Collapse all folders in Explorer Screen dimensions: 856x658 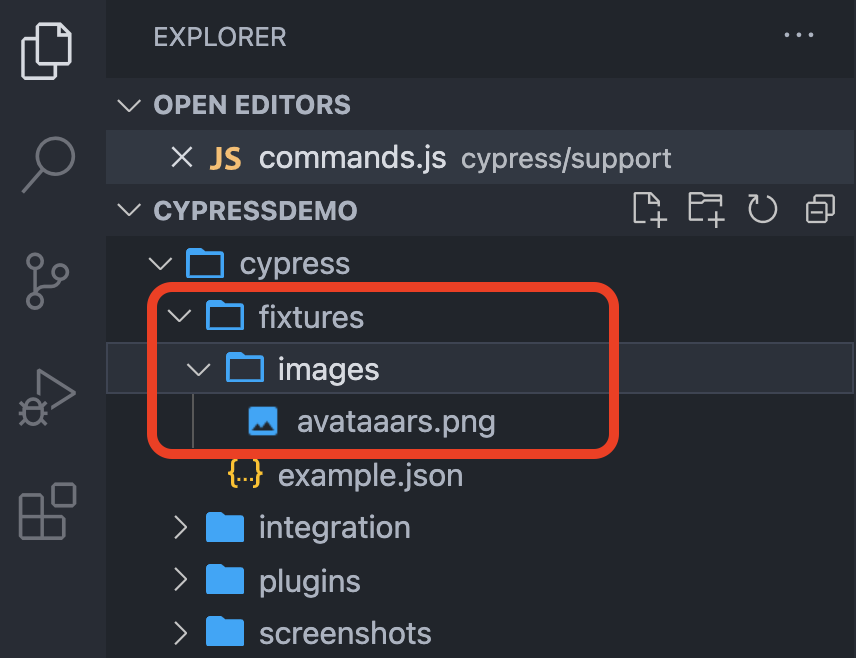pos(820,210)
